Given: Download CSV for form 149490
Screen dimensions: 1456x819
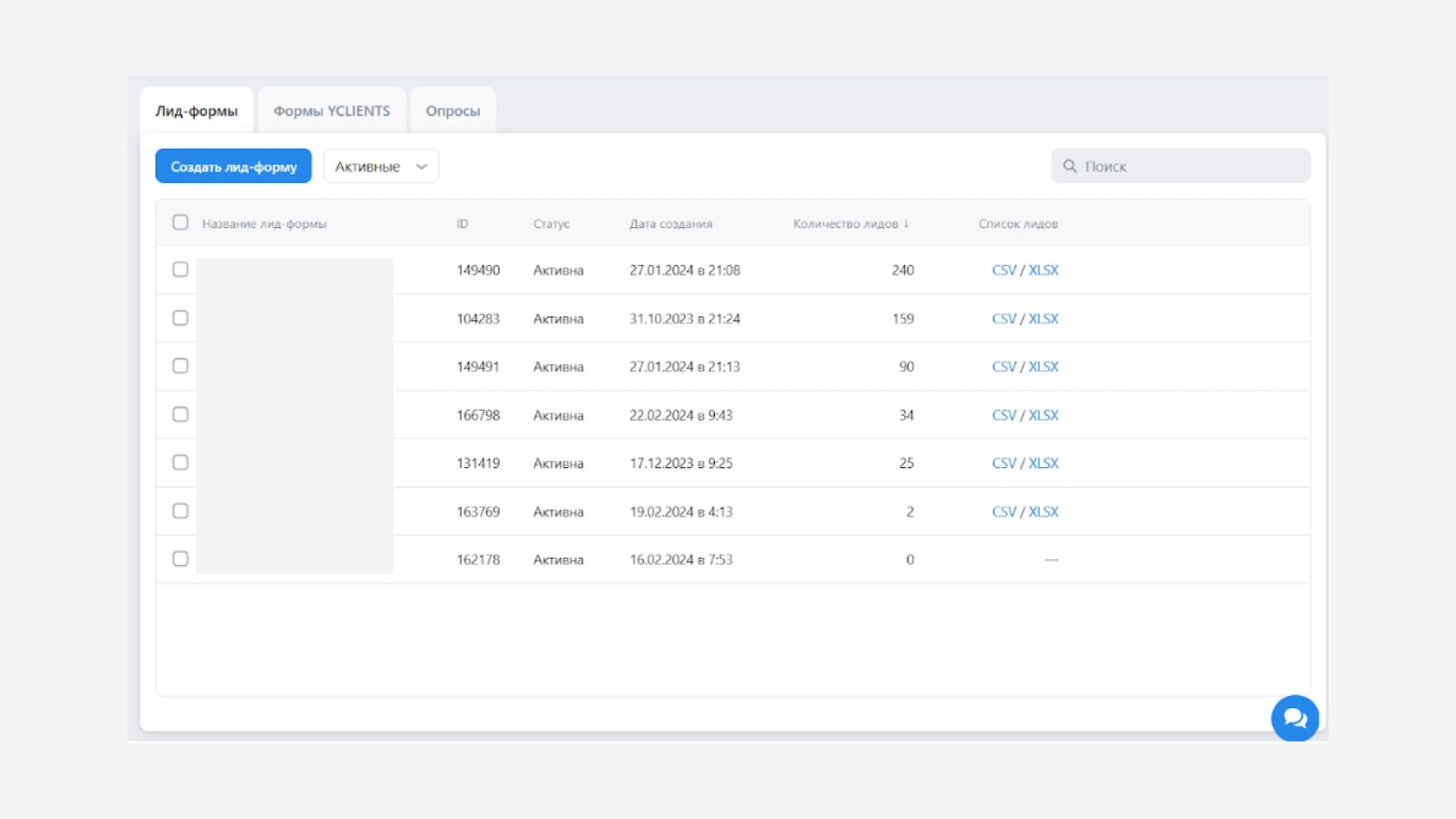Looking at the screenshot, I should (x=1004, y=270).
